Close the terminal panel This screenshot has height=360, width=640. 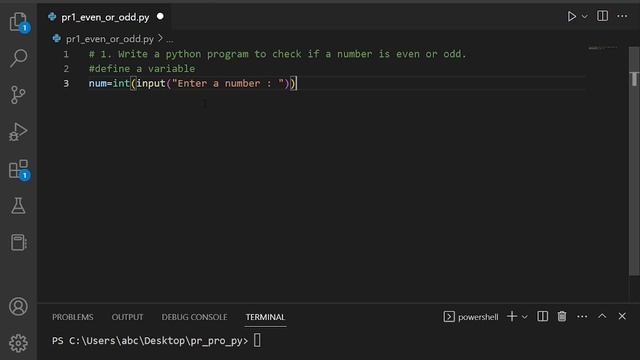tap(622, 316)
